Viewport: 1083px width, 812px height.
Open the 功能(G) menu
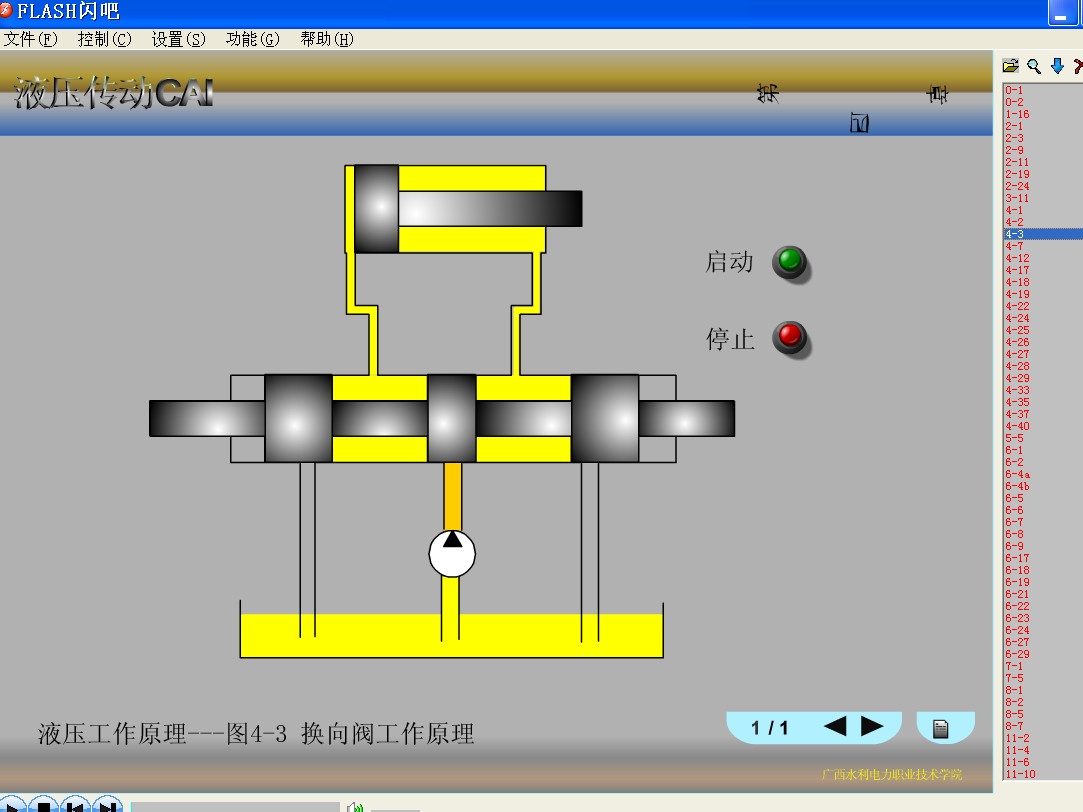252,39
